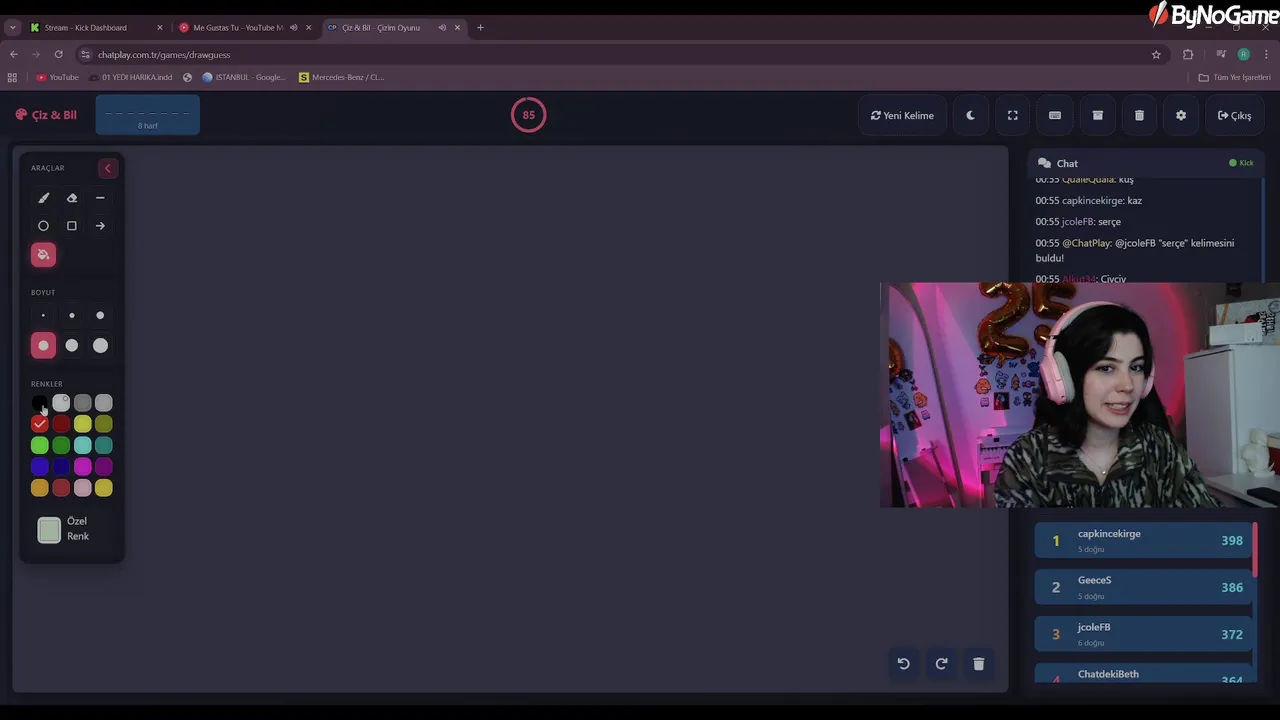Click jcoleFB leaderboard row
1280x720 pixels.
(x=1144, y=634)
